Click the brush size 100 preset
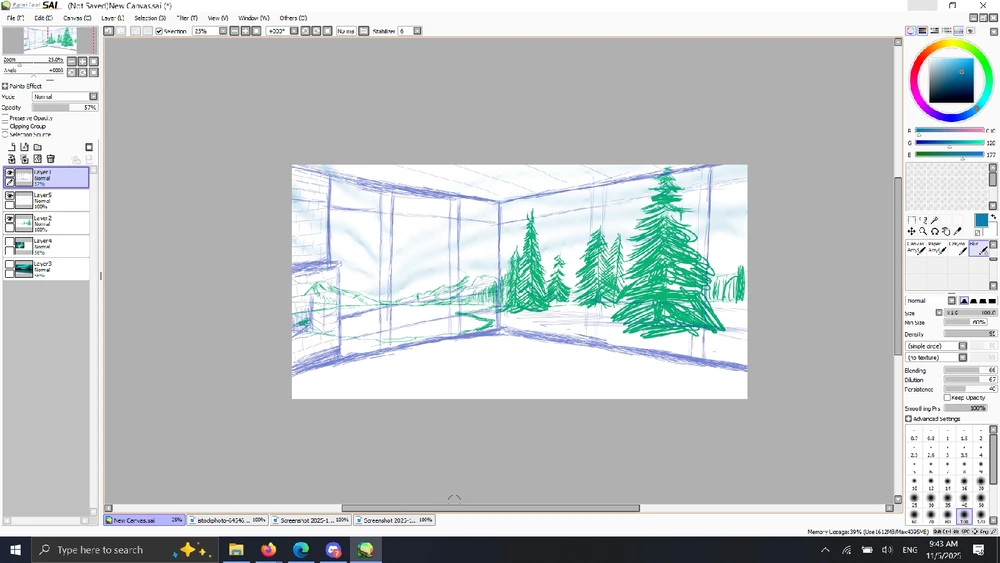1000x563 pixels. coord(964,514)
